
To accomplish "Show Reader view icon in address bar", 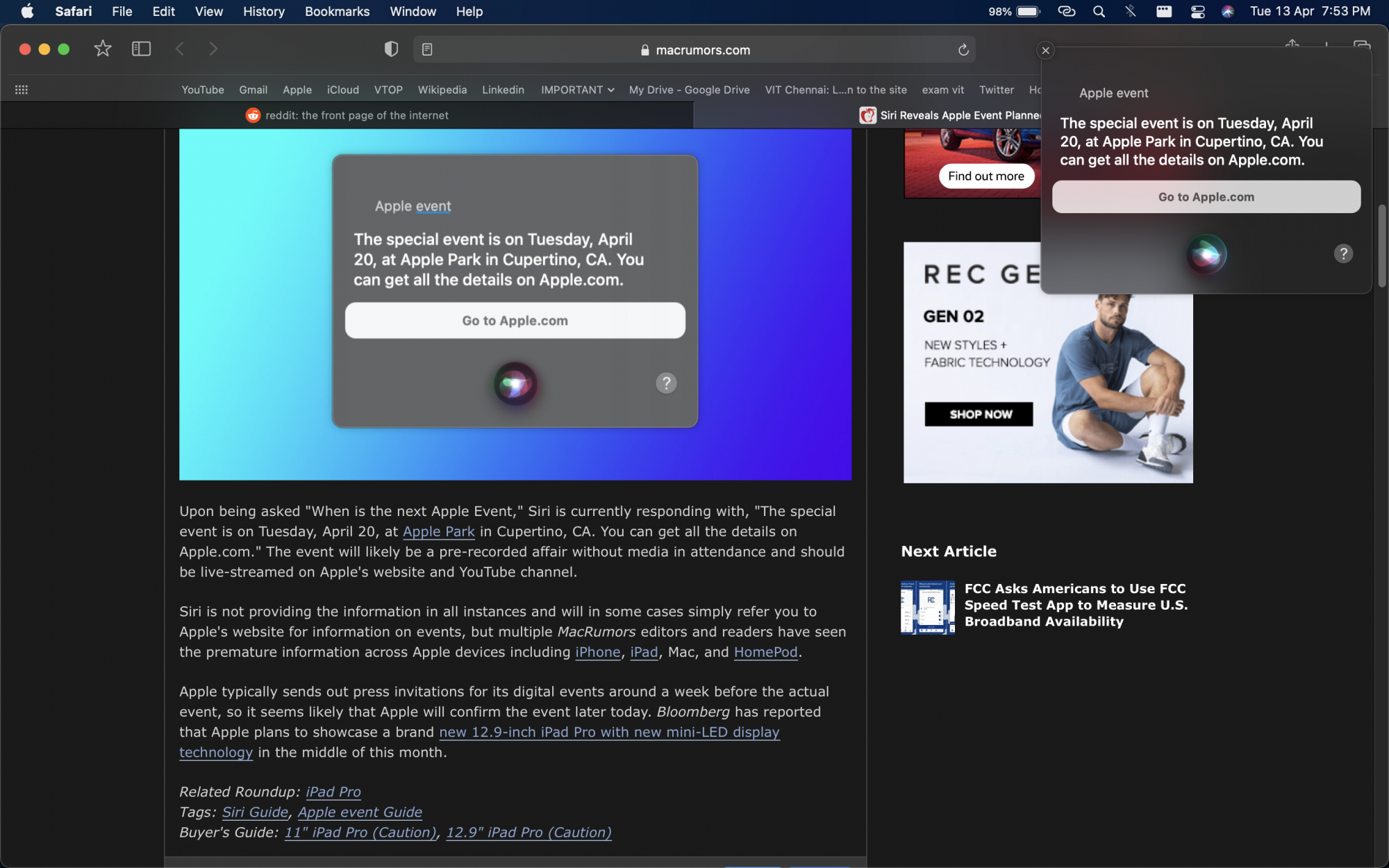I will click(x=427, y=49).
